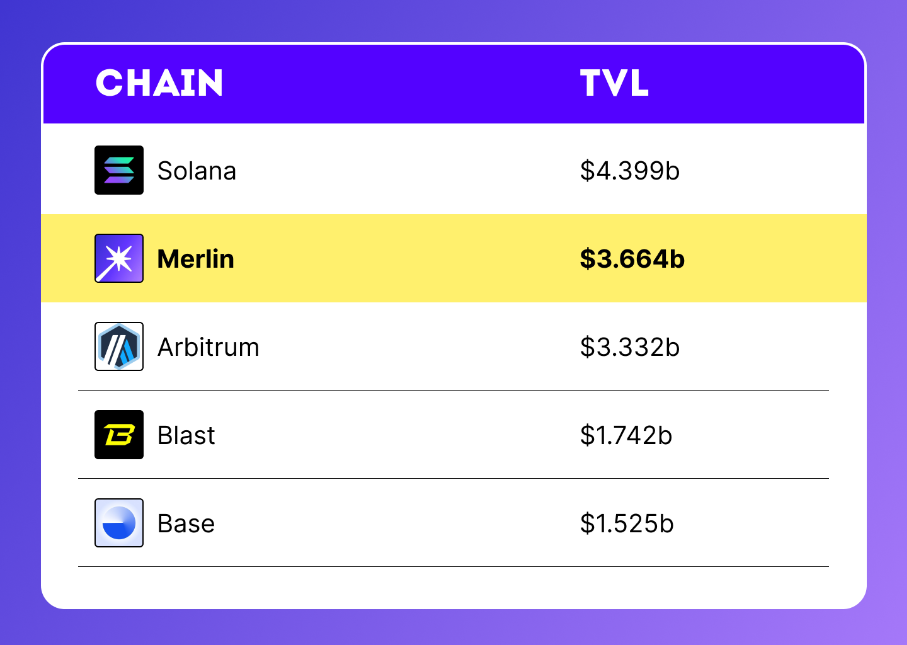Click Solana's $4.399b TVL value
The image size is (907, 645).
[x=630, y=171]
